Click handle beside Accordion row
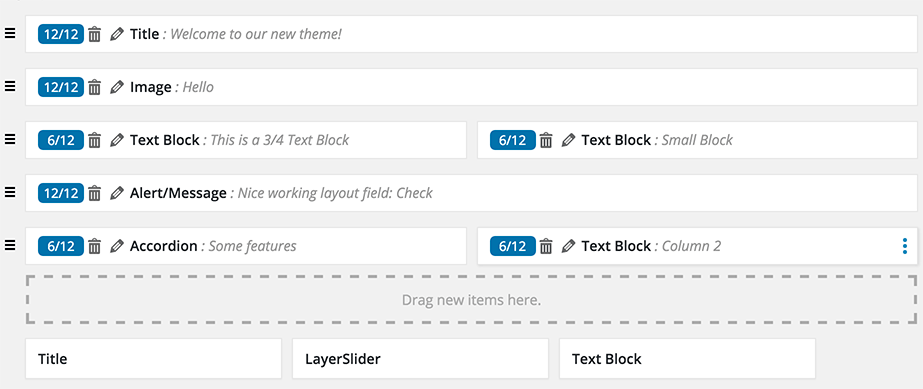 coord(10,245)
